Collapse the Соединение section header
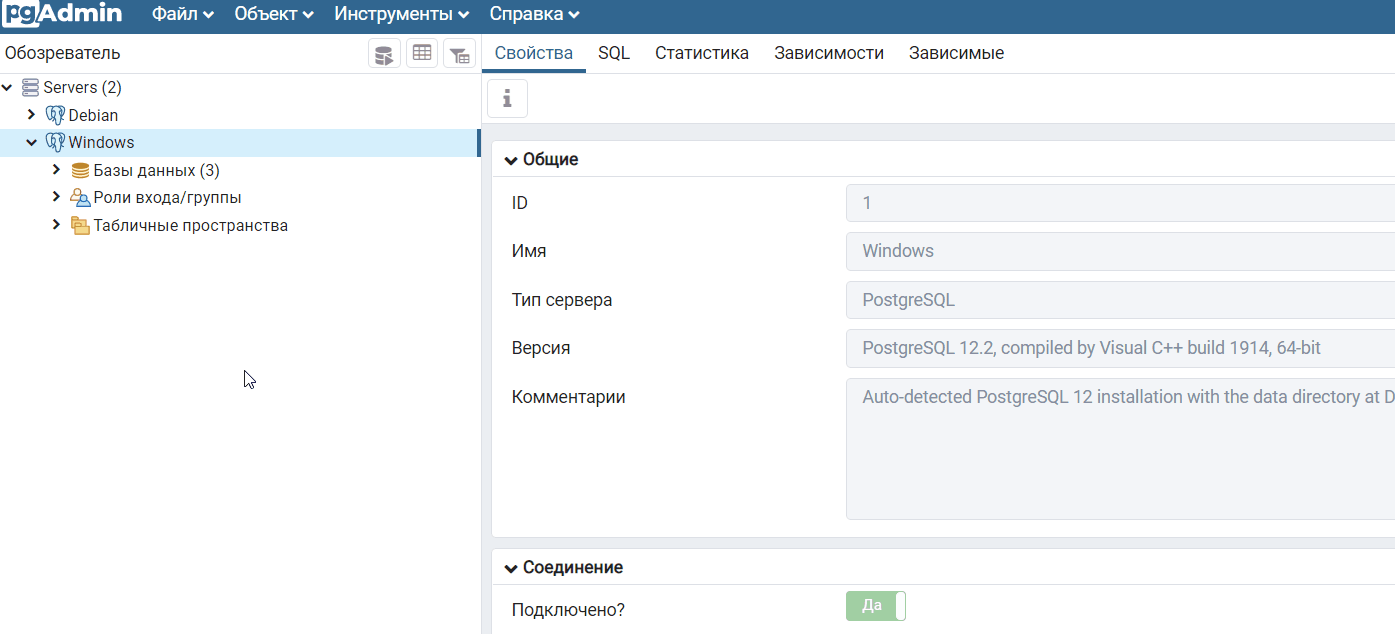Image resolution: width=1395 pixels, height=634 pixels. 511,568
